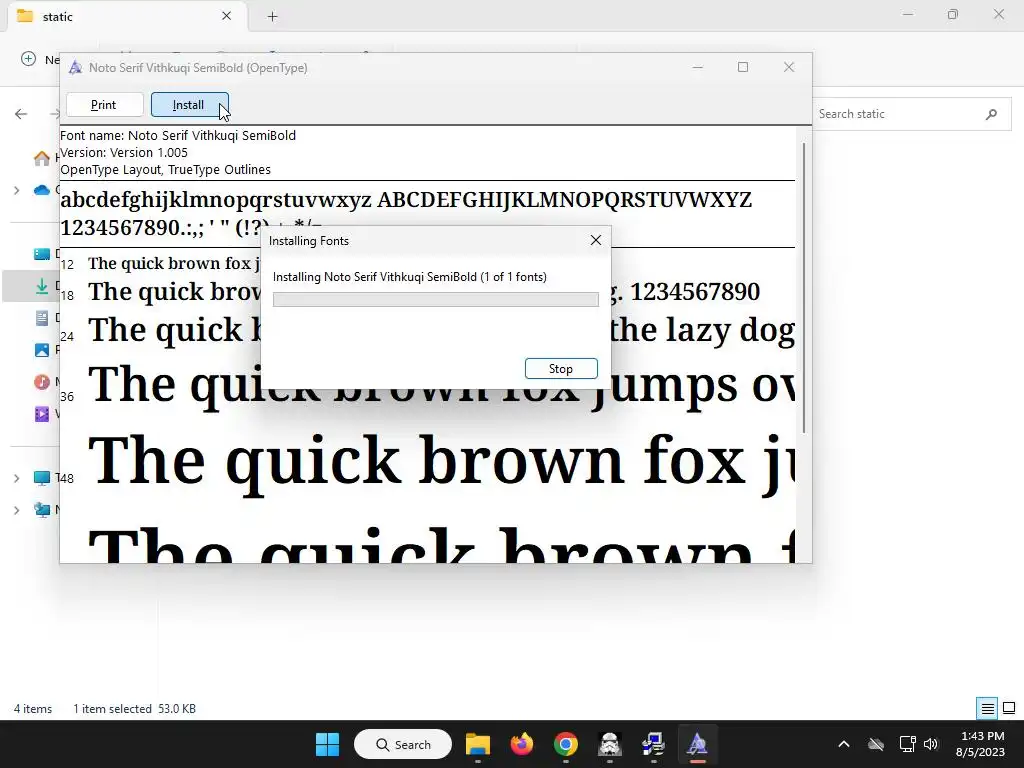
Task: Open the Home item in navigation pane
Action: [x=42, y=158]
